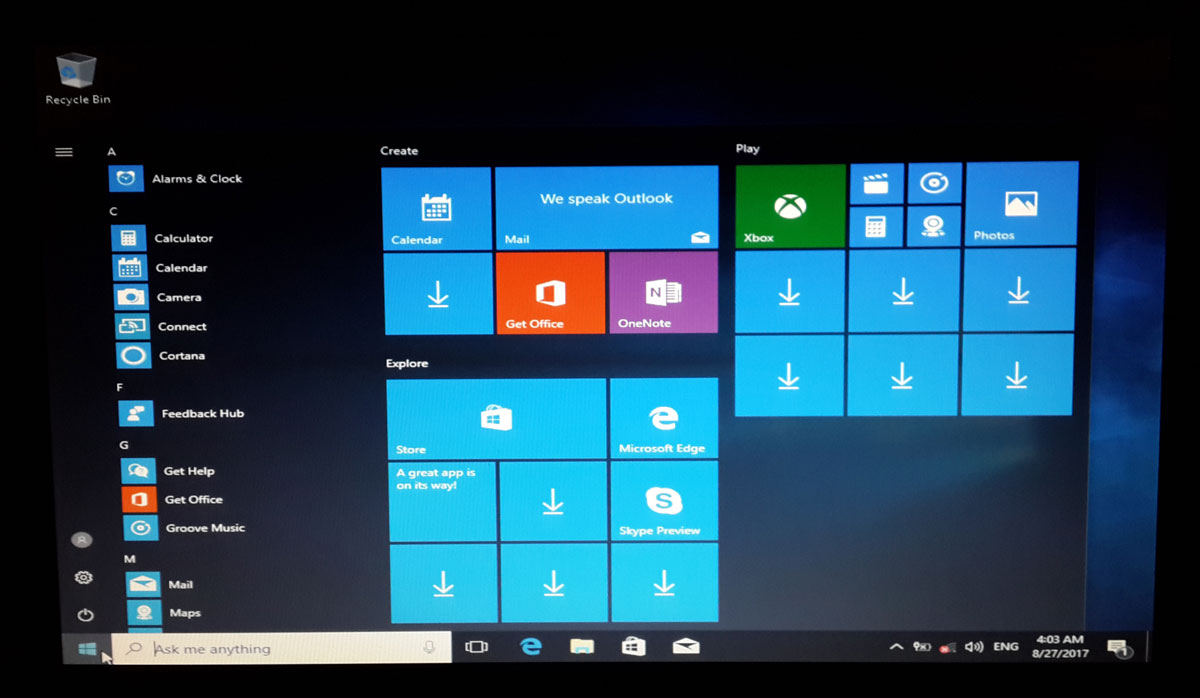Open the Calculator small tile
The image size is (1200, 698).
pyautogui.click(x=876, y=227)
